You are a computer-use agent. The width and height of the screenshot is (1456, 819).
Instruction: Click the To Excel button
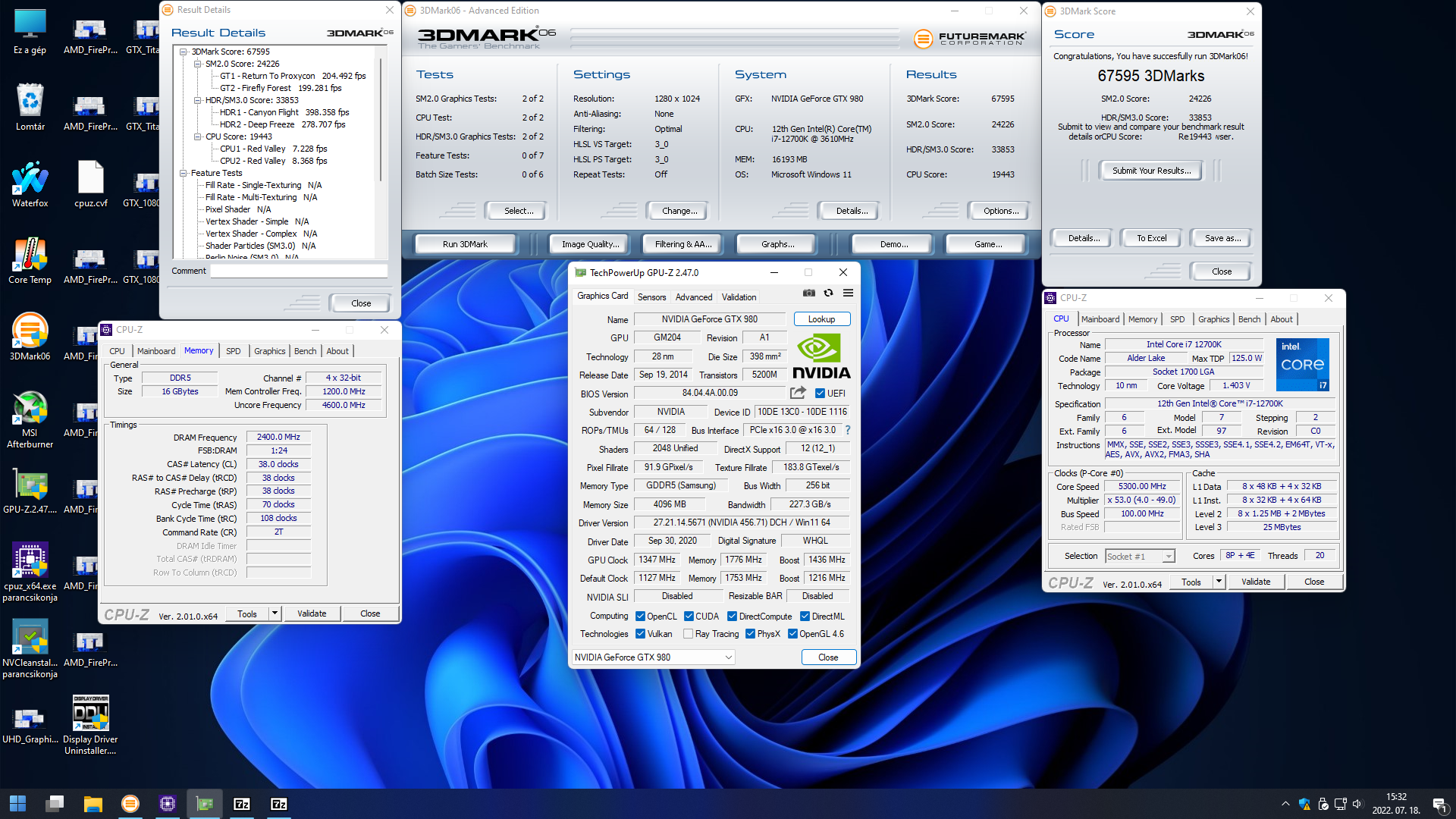(x=1151, y=238)
